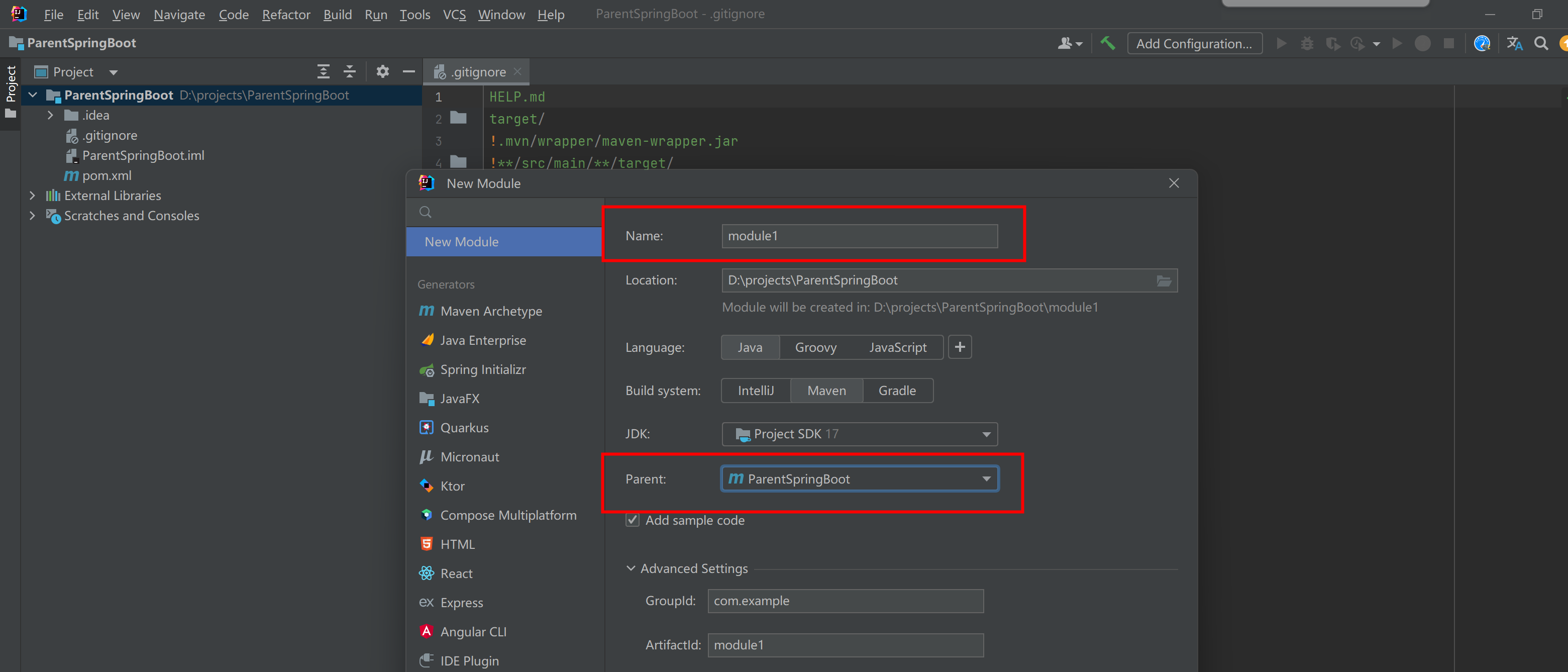1568x672 pixels.
Task: Click the Run with Coverage icon
Action: (x=1333, y=43)
